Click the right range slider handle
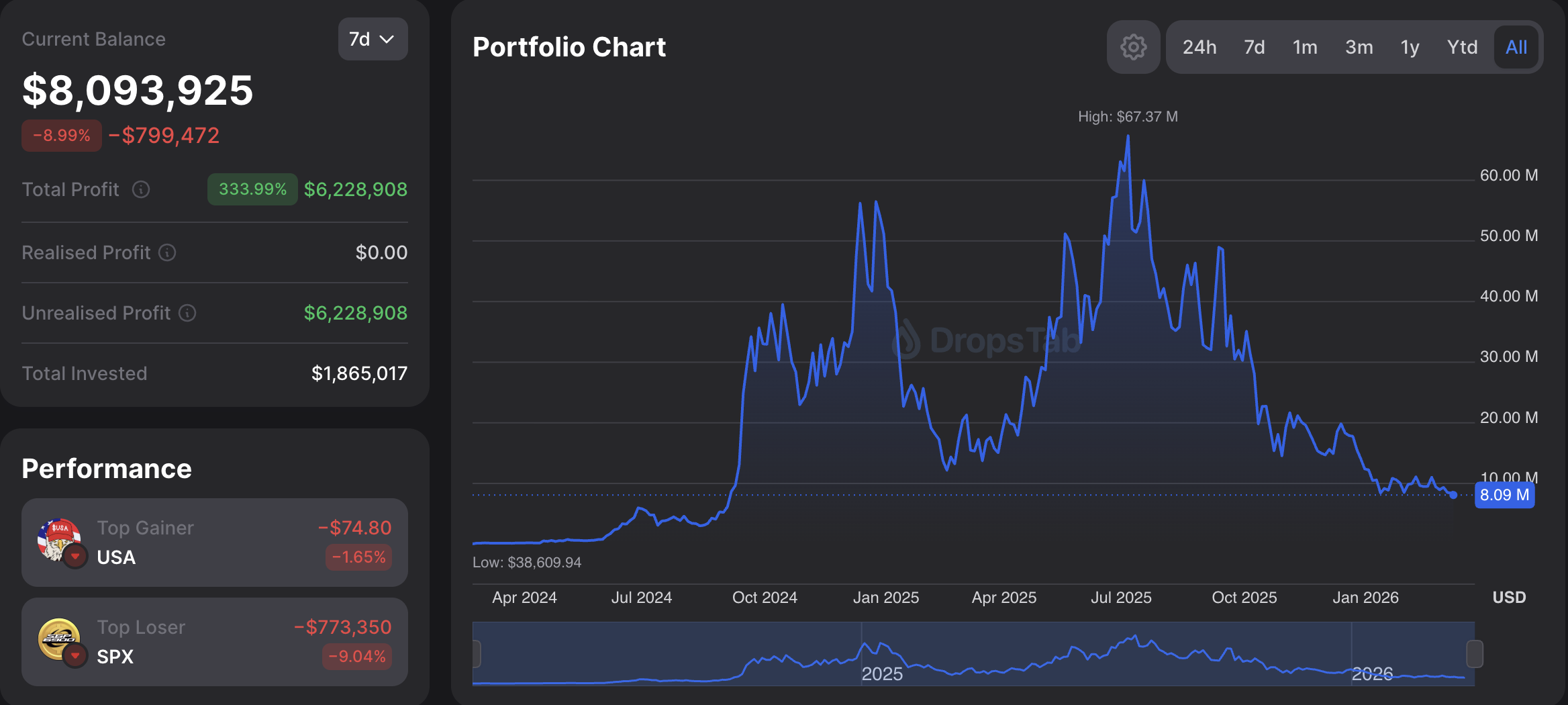The width and height of the screenshot is (1568, 705). pos(1475,654)
